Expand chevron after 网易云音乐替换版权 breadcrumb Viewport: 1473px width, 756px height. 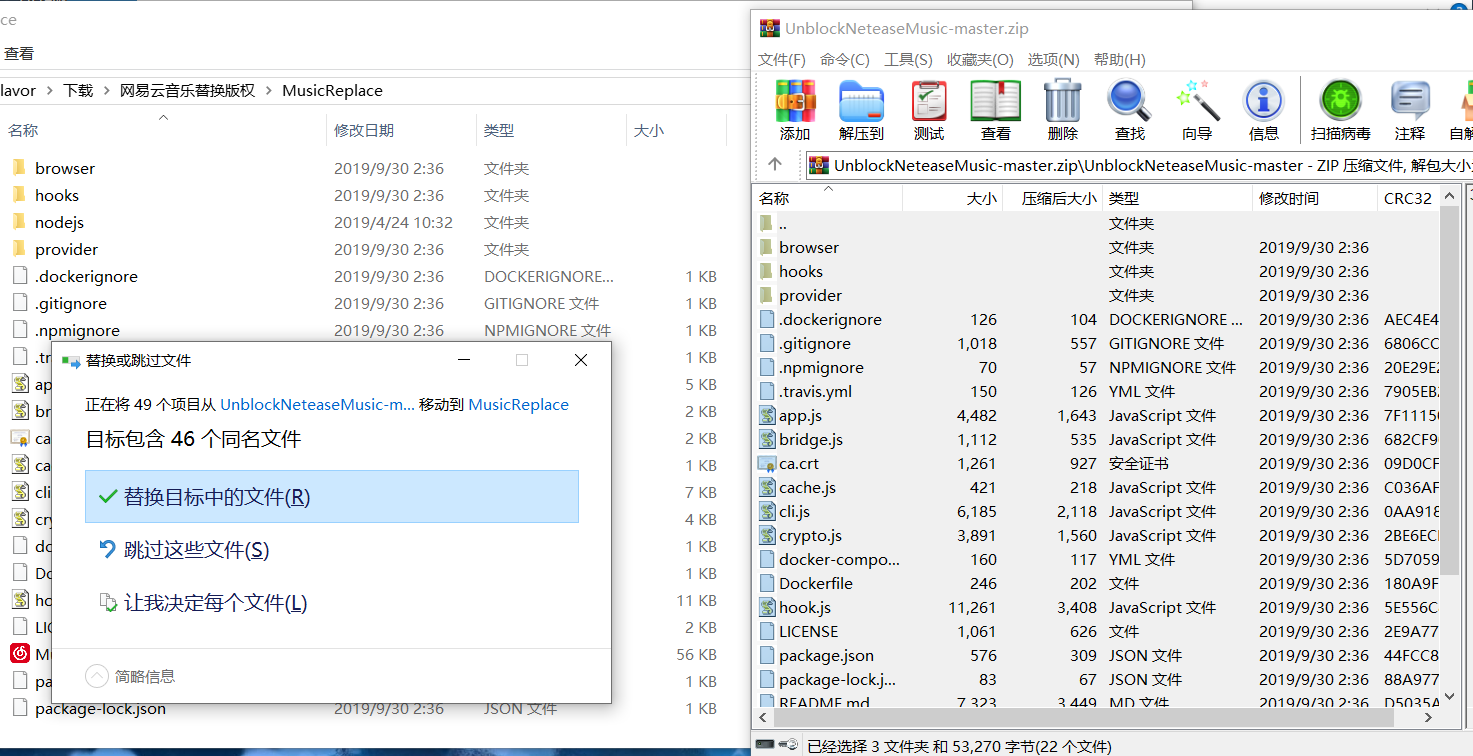click(269, 90)
